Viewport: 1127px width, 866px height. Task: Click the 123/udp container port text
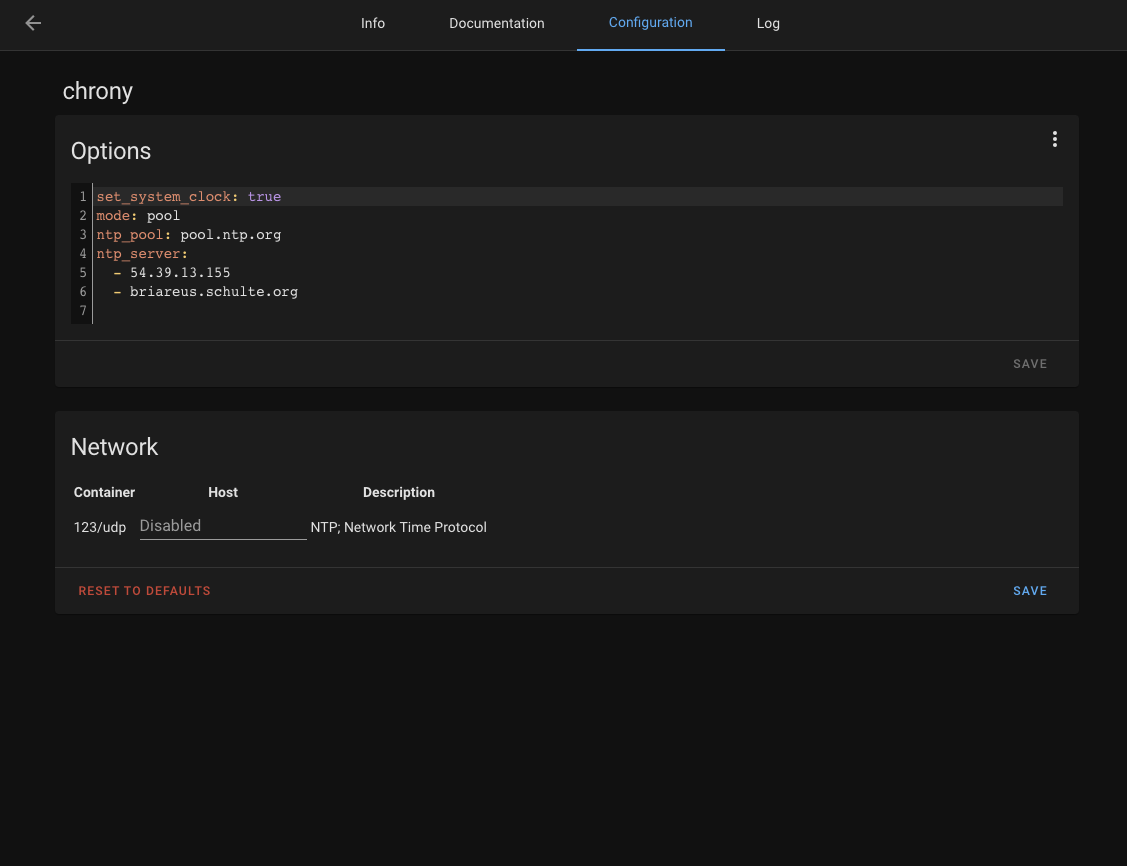tap(100, 527)
